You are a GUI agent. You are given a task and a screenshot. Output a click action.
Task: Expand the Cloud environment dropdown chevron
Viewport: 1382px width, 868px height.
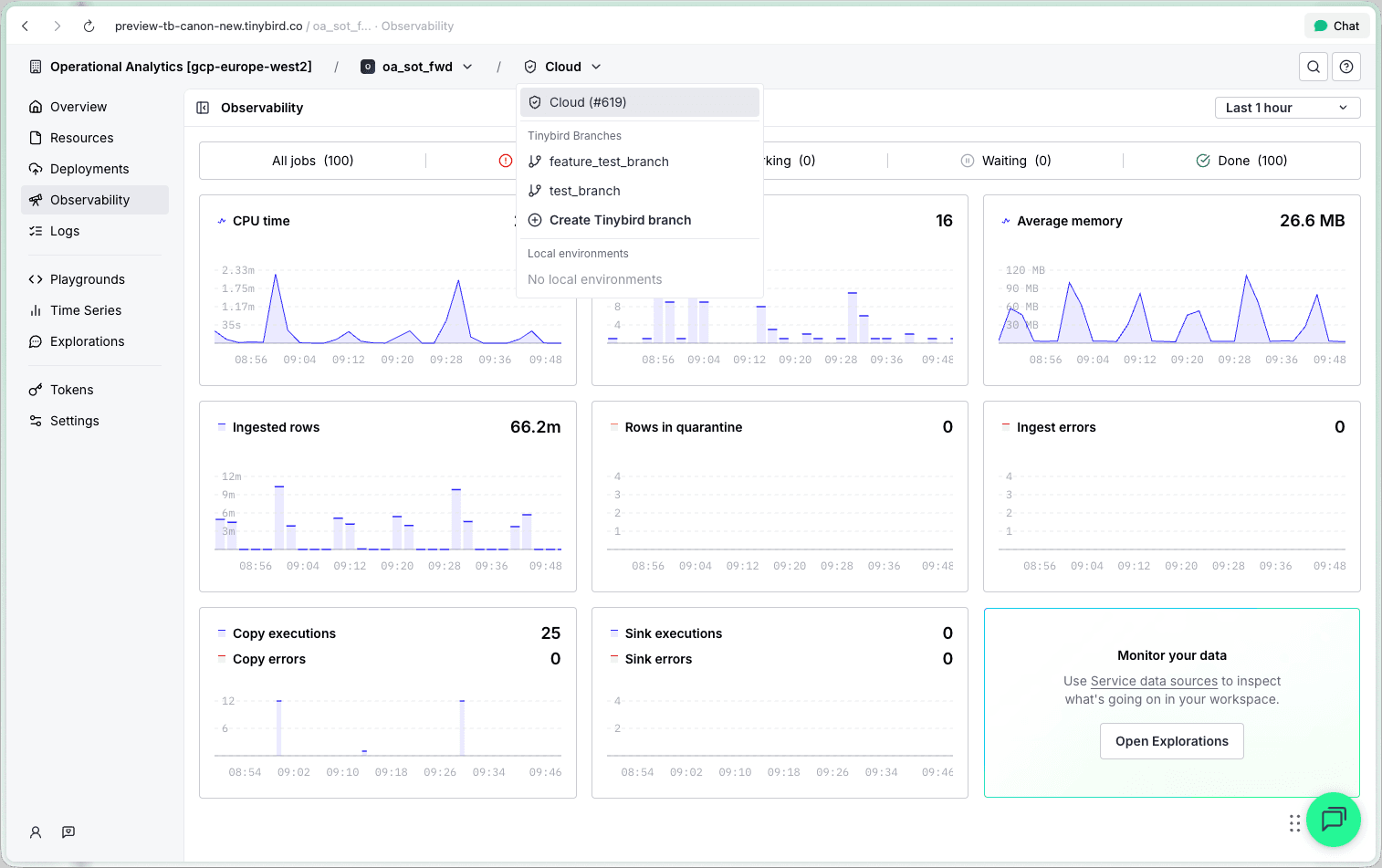pos(595,66)
